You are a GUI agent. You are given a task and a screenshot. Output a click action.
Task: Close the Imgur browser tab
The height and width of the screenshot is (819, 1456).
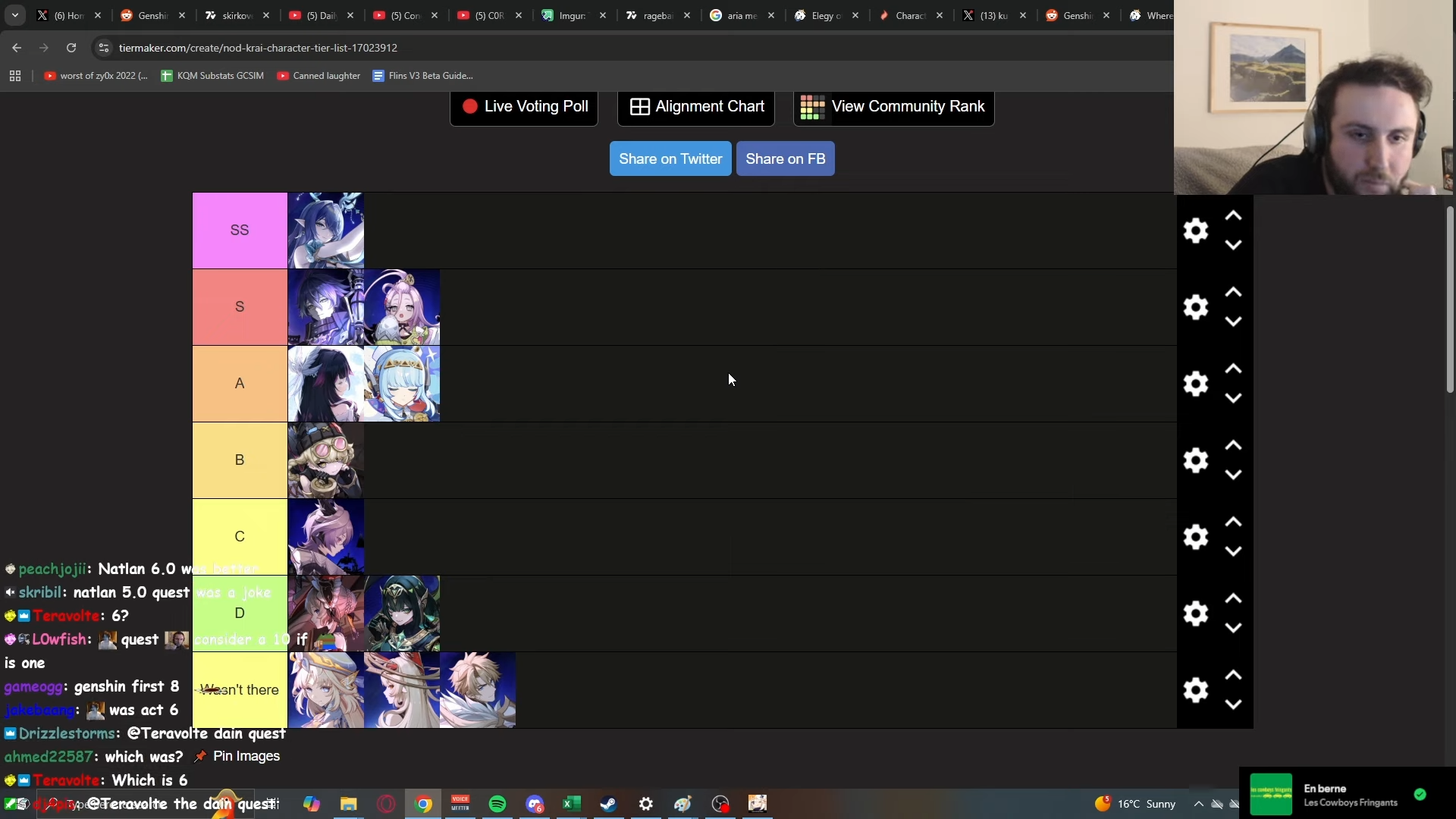pos(603,15)
